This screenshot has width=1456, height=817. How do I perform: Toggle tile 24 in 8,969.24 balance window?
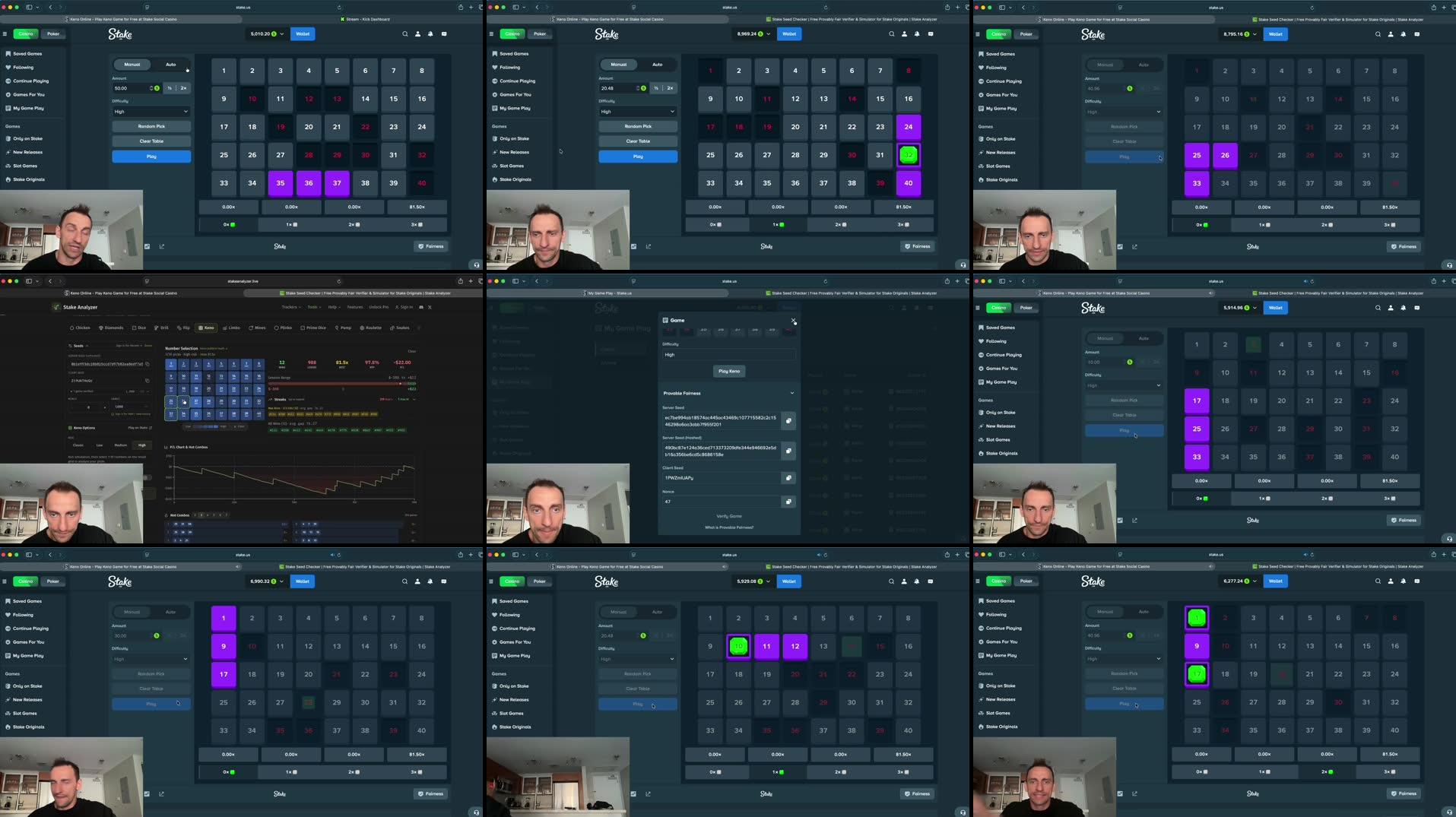tap(908, 127)
